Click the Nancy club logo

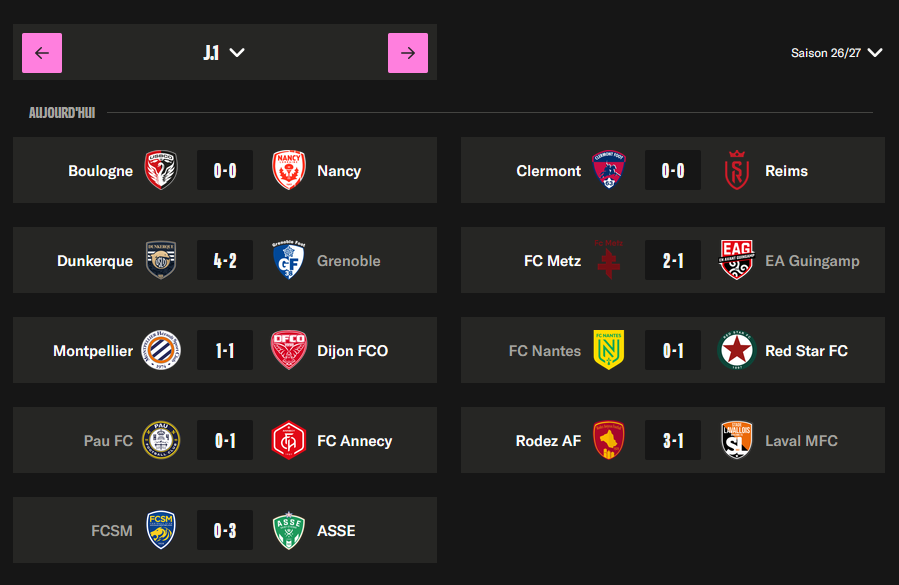tap(288, 170)
